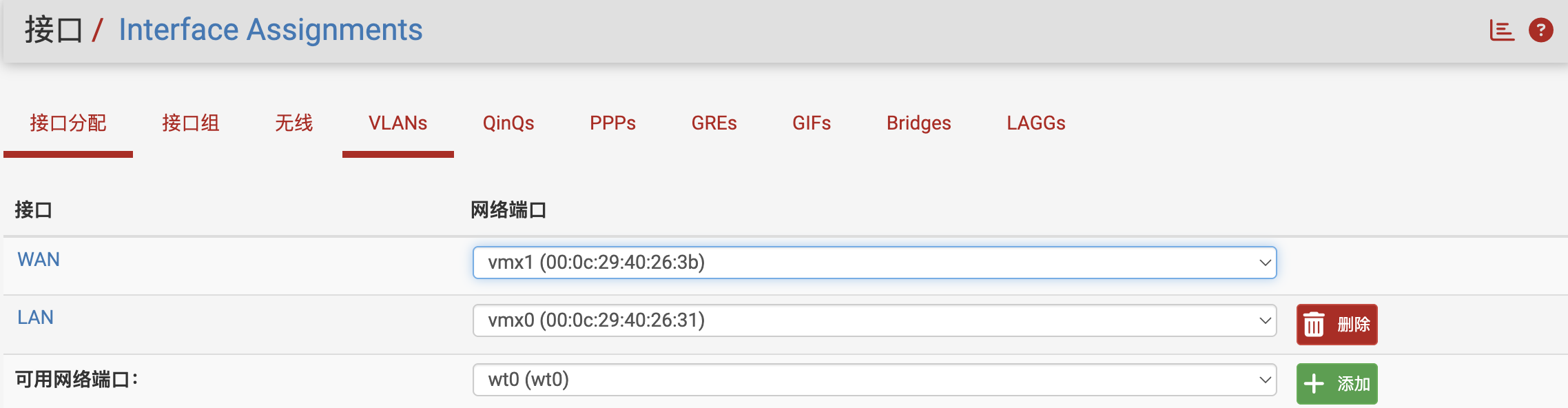Select the GIFs tab
The width and height of the screenshot is (1568, 408).
coord(812,123)
